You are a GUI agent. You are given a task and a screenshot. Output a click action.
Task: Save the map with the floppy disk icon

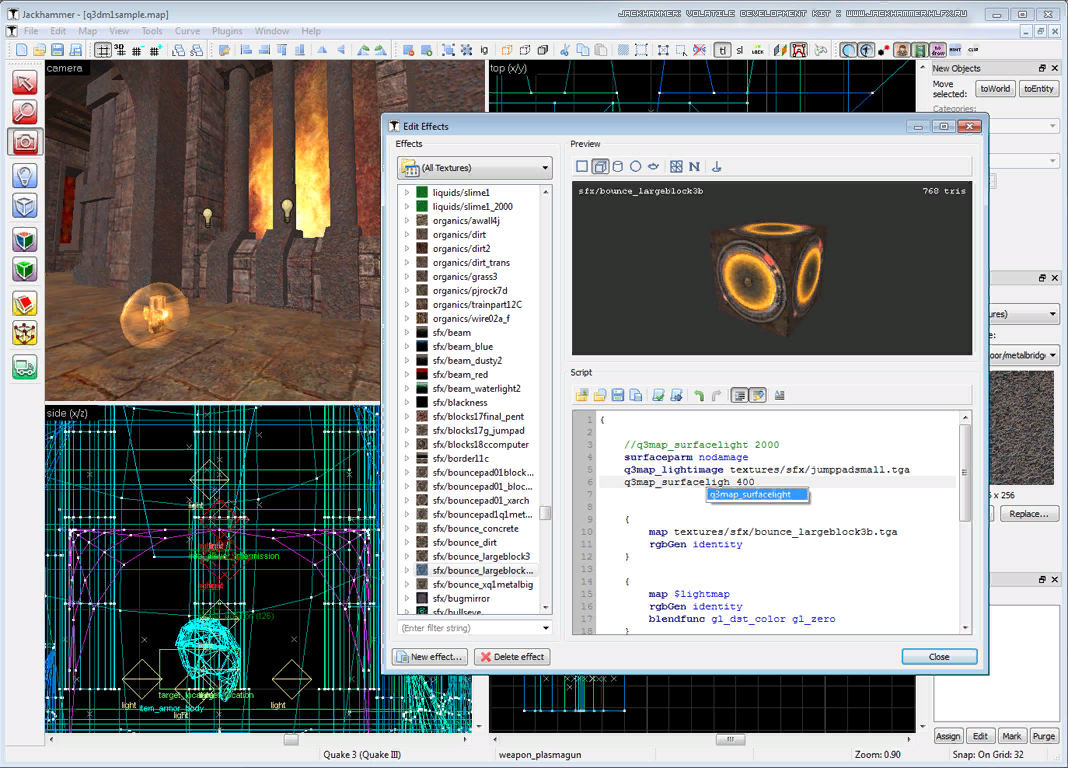pyautogui.click(x=57, y=50)
